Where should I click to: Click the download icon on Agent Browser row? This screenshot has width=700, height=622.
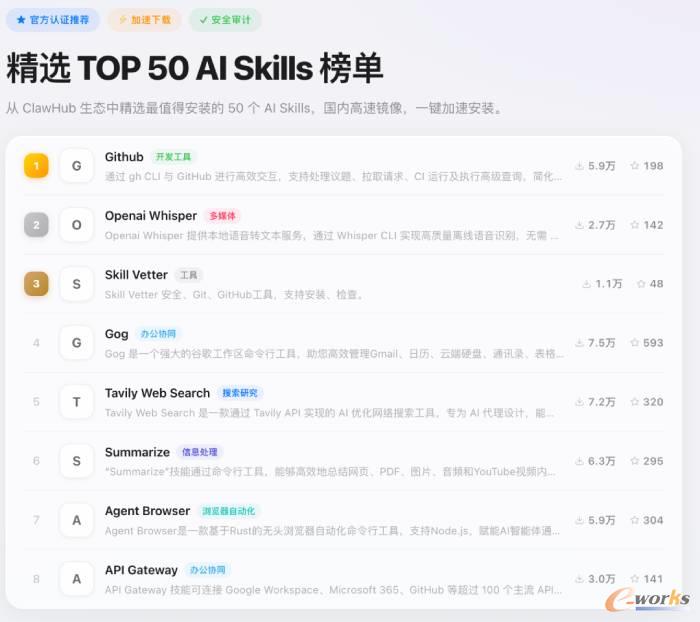tap(579, 520)
